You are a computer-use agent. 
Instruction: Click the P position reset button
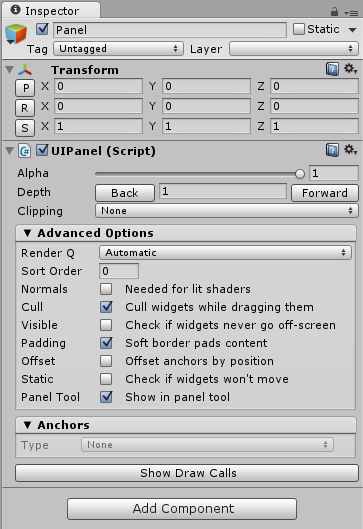pos(25,88)
